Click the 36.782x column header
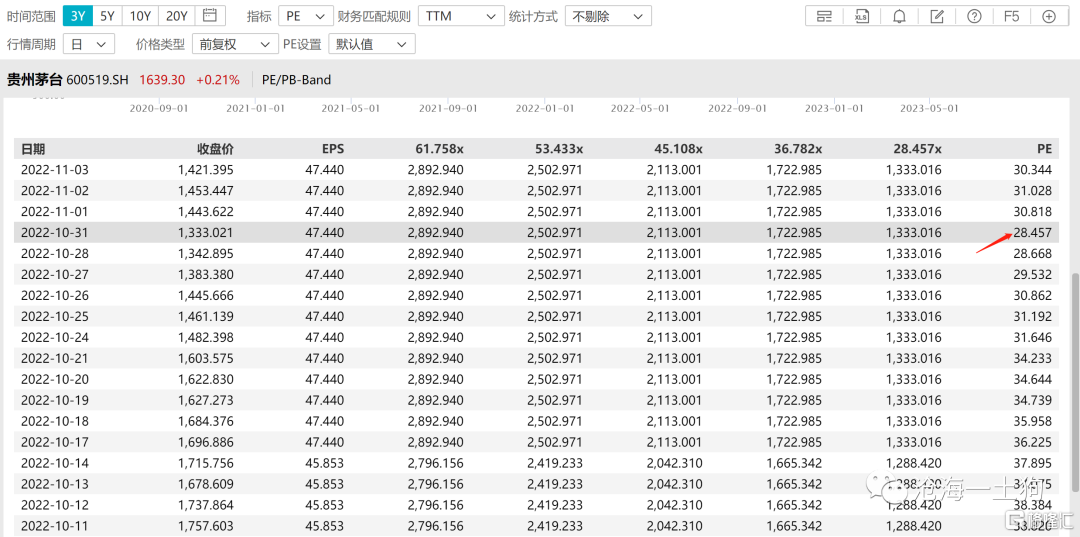 tap(798, 149)
